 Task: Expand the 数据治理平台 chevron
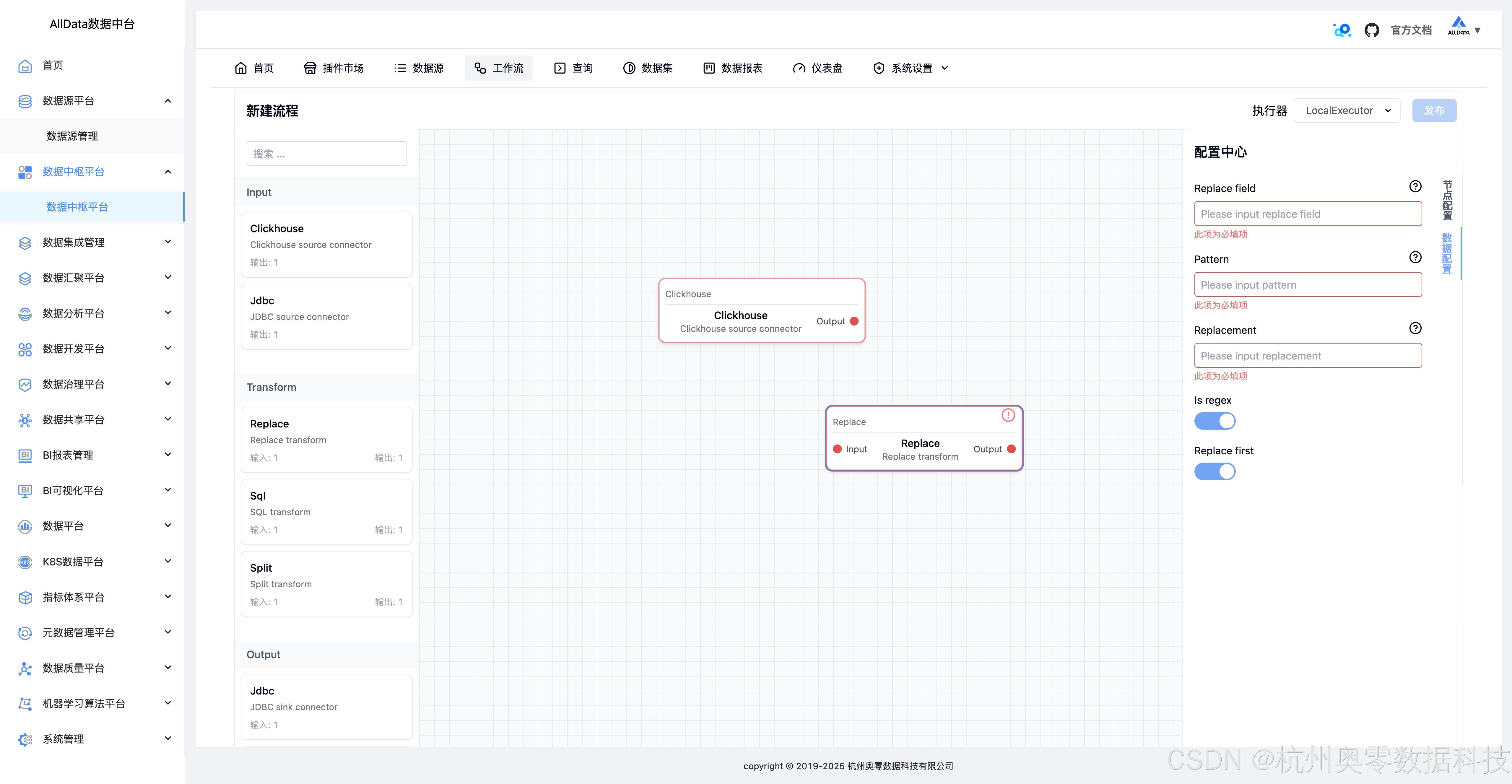tap(168, 384)
